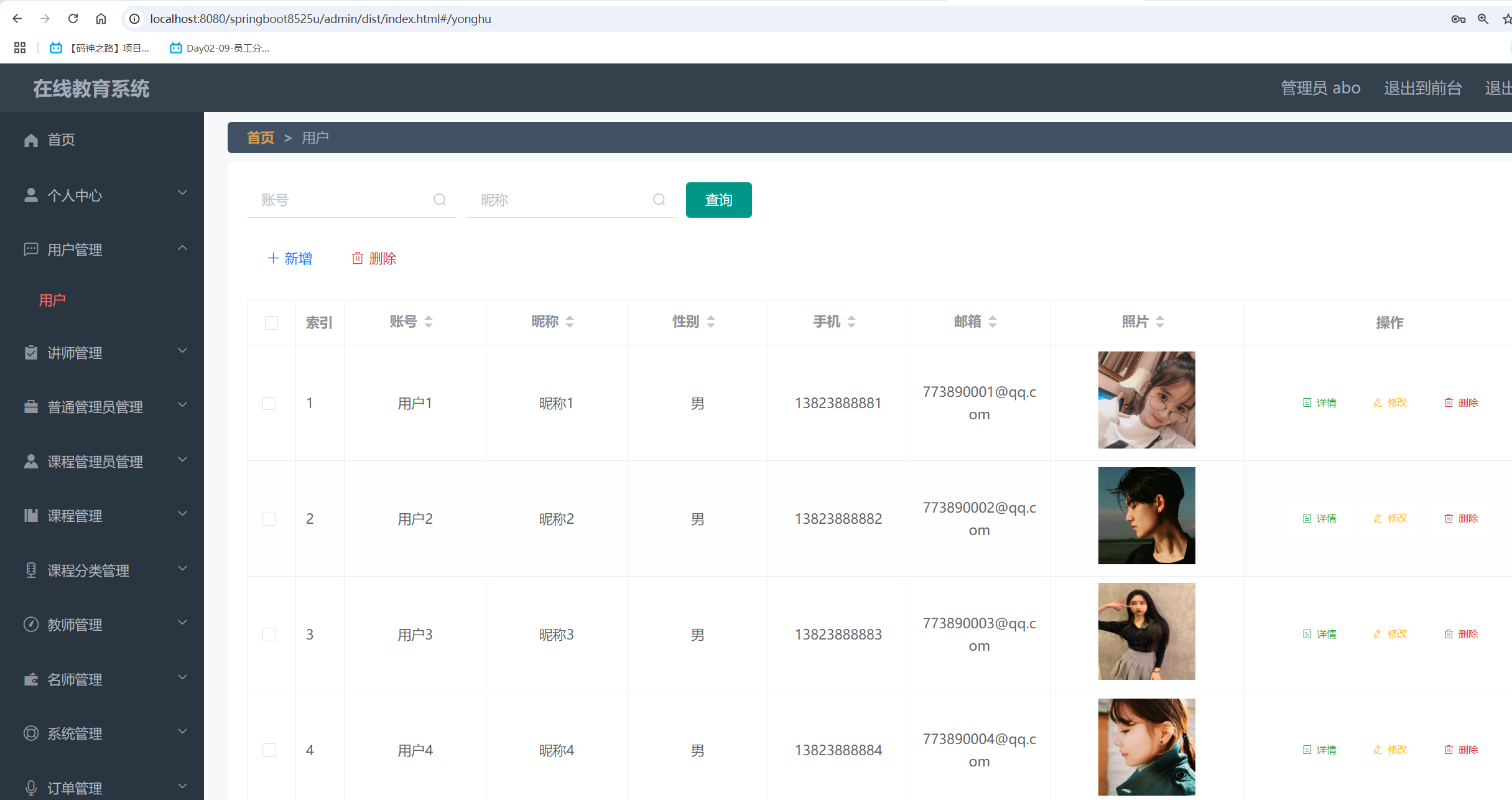
Task: Click the 查询 search button
Action: pyautogui.click(x=718, y=200)
